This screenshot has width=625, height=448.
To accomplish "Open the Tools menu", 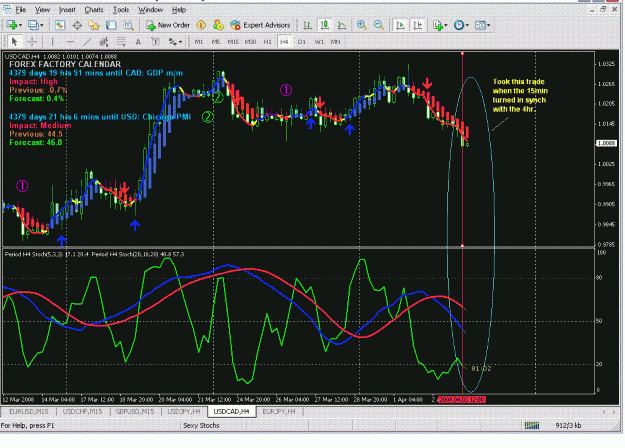I will coord(121,10).
